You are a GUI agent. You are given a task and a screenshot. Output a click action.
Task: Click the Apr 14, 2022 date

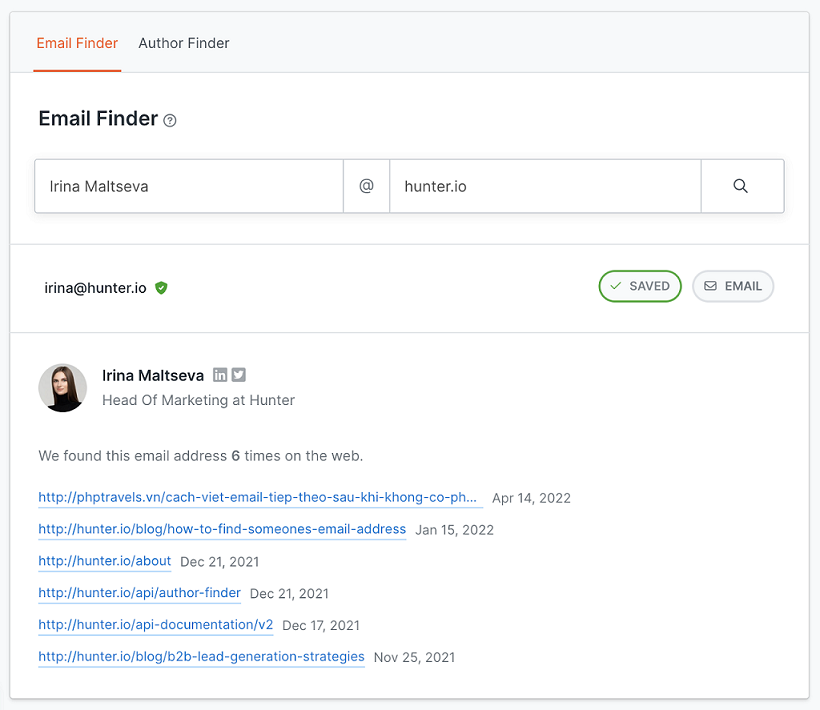(531, 498)
